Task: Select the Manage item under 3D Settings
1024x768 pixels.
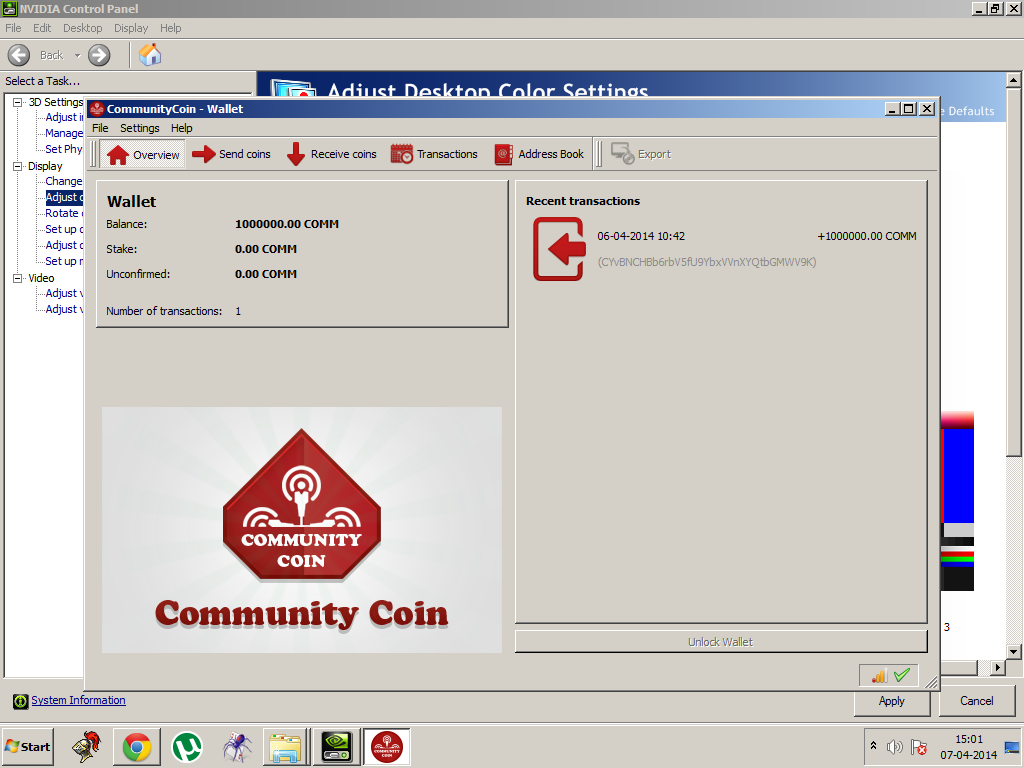Action: click(x=64, y=133)
